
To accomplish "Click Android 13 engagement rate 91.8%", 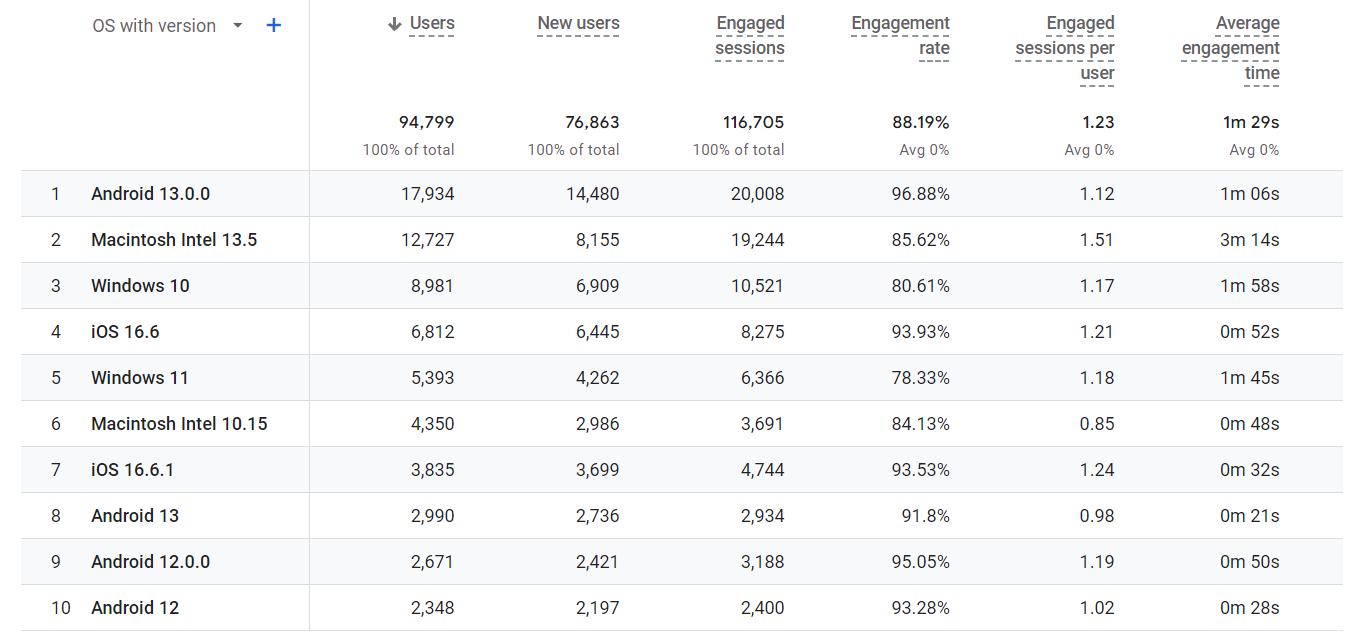I will pyautogui.click(x=926, y=516).
